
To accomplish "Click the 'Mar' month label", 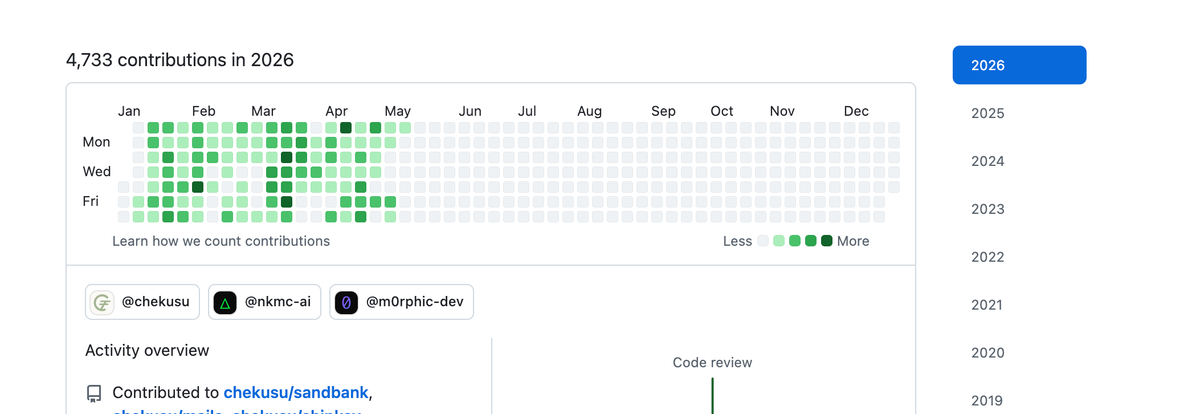I will point(264,111).
